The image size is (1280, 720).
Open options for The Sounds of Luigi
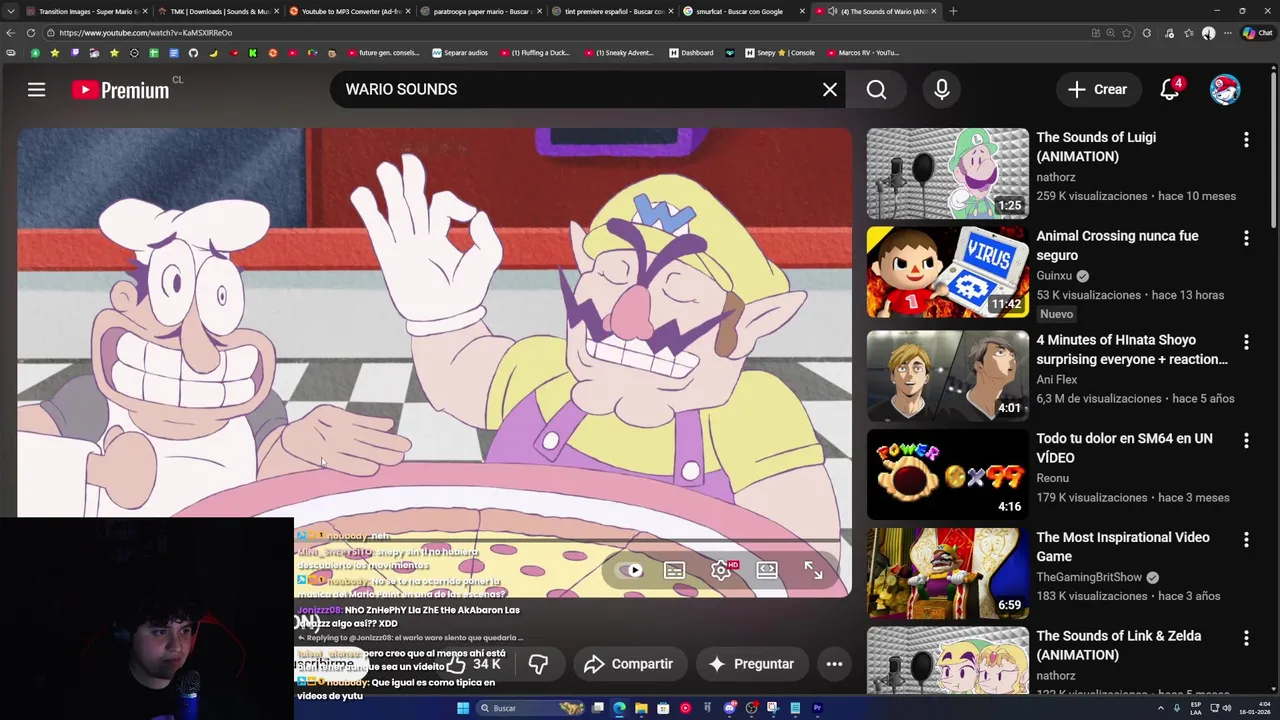[x=1246, y=140]
